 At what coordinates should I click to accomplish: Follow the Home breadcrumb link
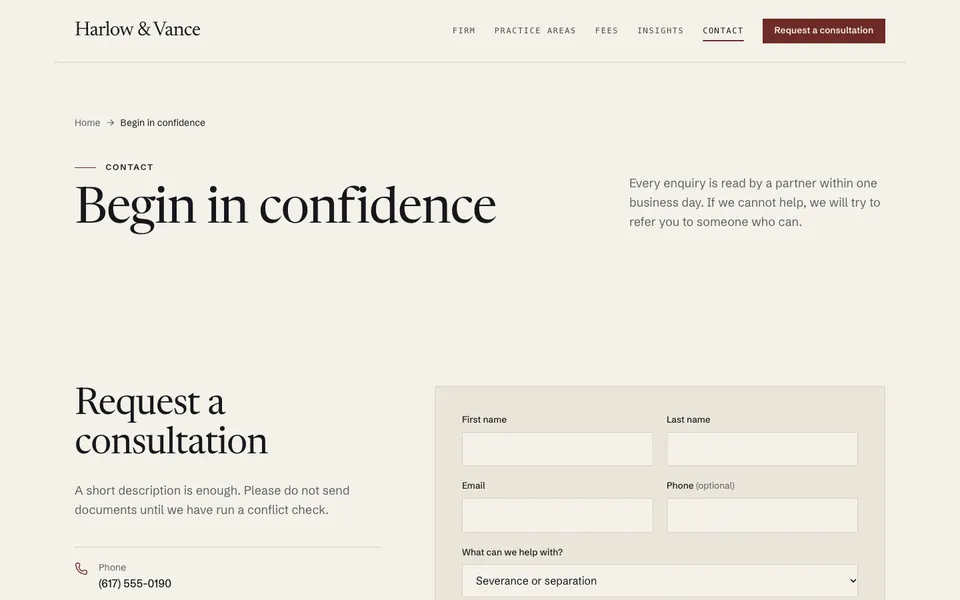coord(87,122)
